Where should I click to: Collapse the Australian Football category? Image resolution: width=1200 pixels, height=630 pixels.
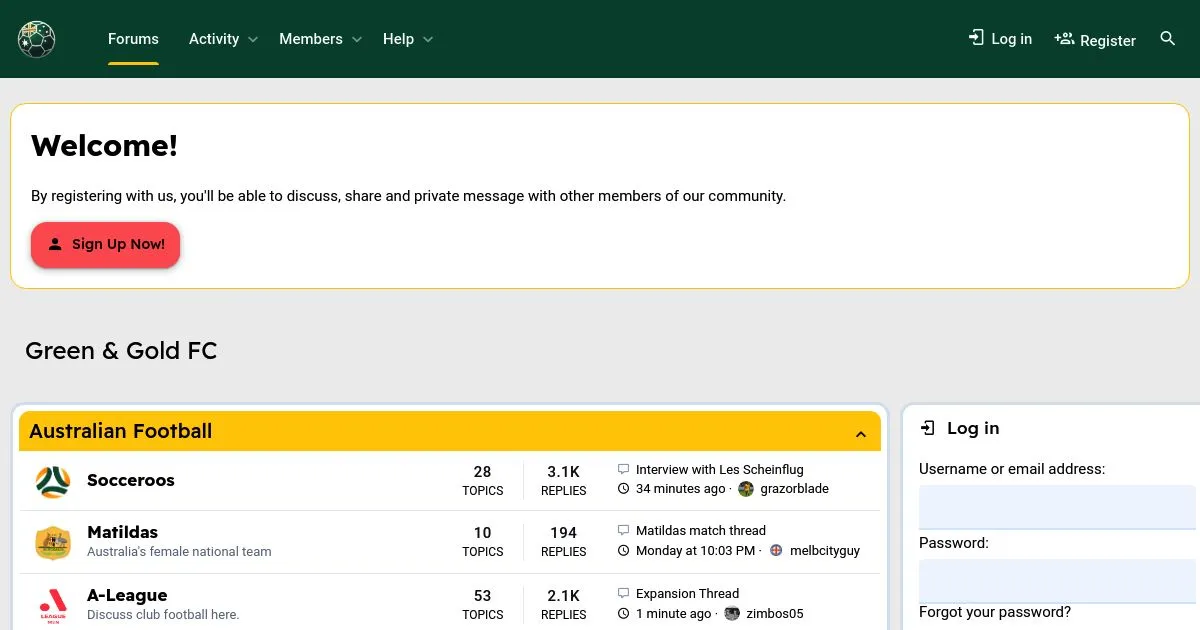[861, 434]
